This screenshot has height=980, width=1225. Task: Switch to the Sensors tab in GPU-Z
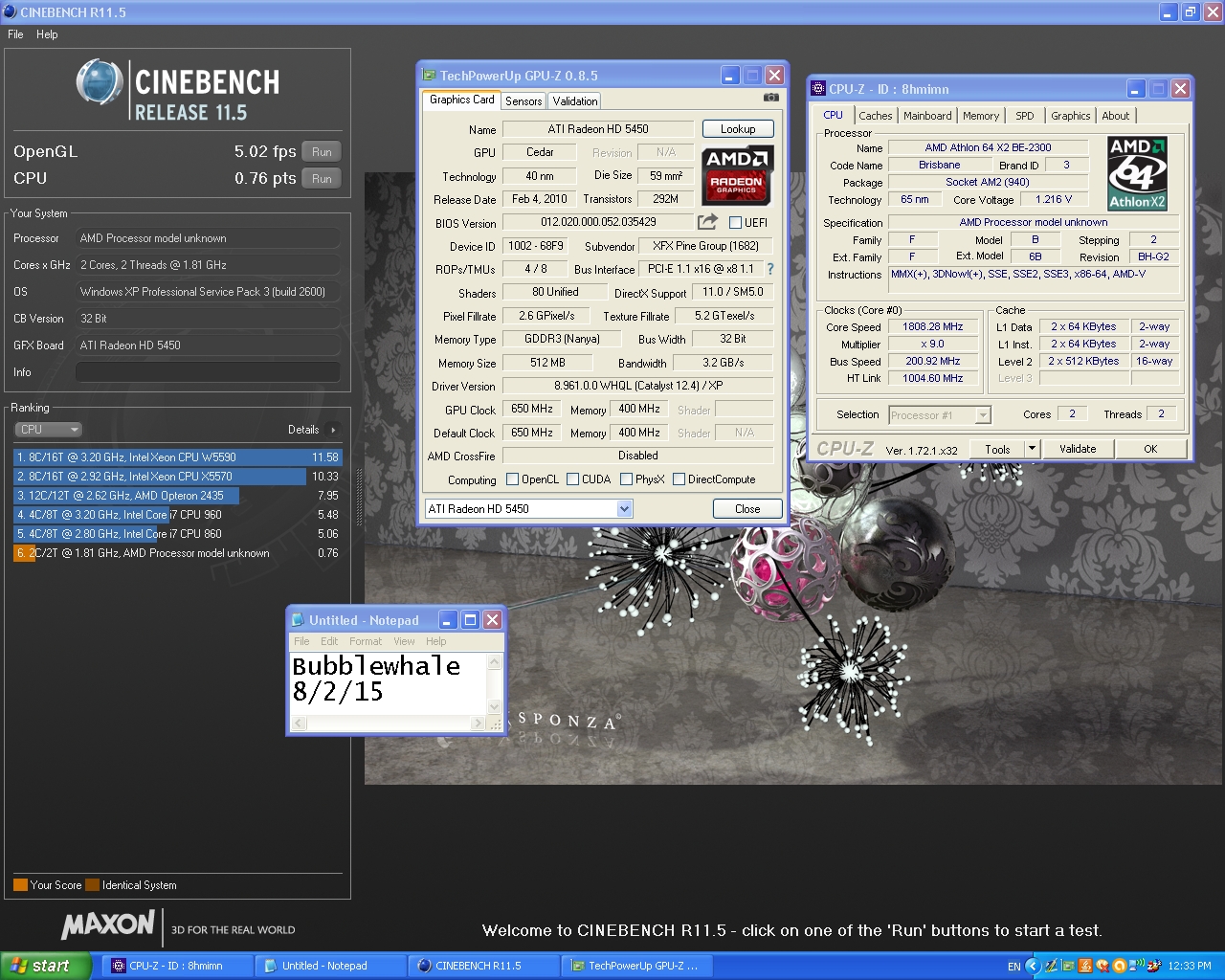click(x=523, y=101)
